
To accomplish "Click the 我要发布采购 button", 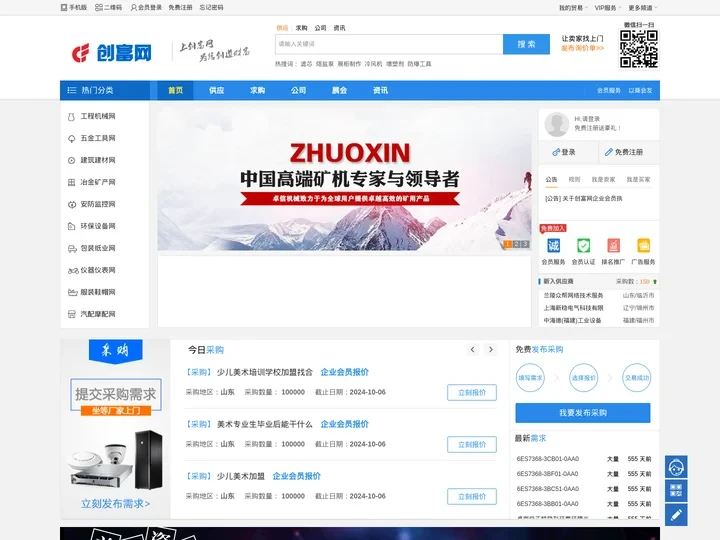I will 583,413.
